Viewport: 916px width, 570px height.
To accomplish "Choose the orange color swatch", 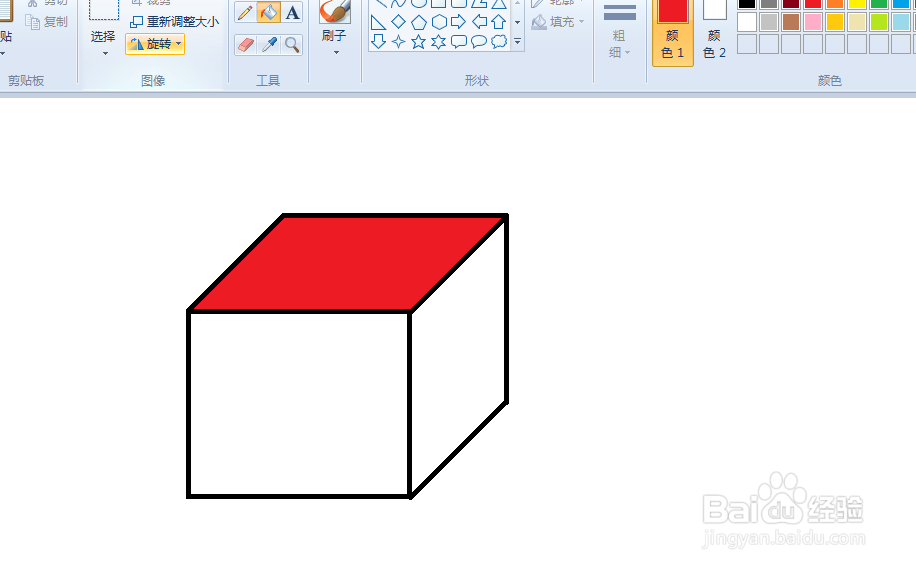I will (835, 4).
